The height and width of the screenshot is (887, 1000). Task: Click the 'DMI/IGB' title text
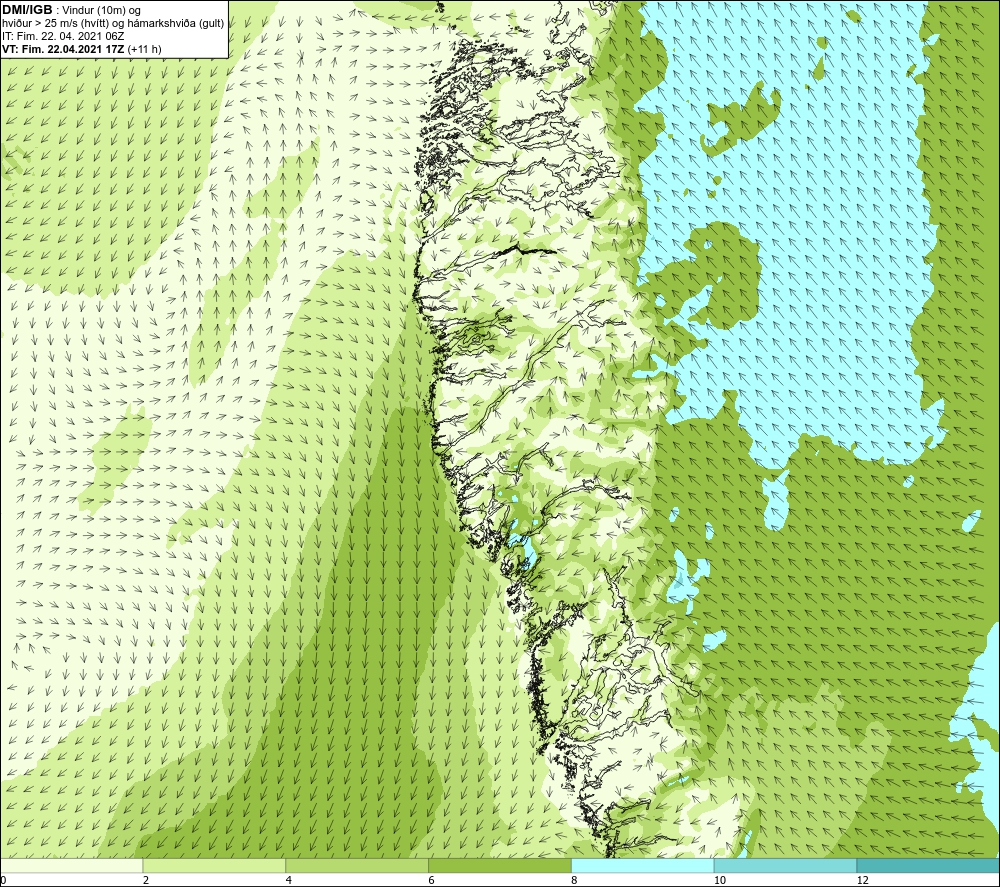coord(27,10)
